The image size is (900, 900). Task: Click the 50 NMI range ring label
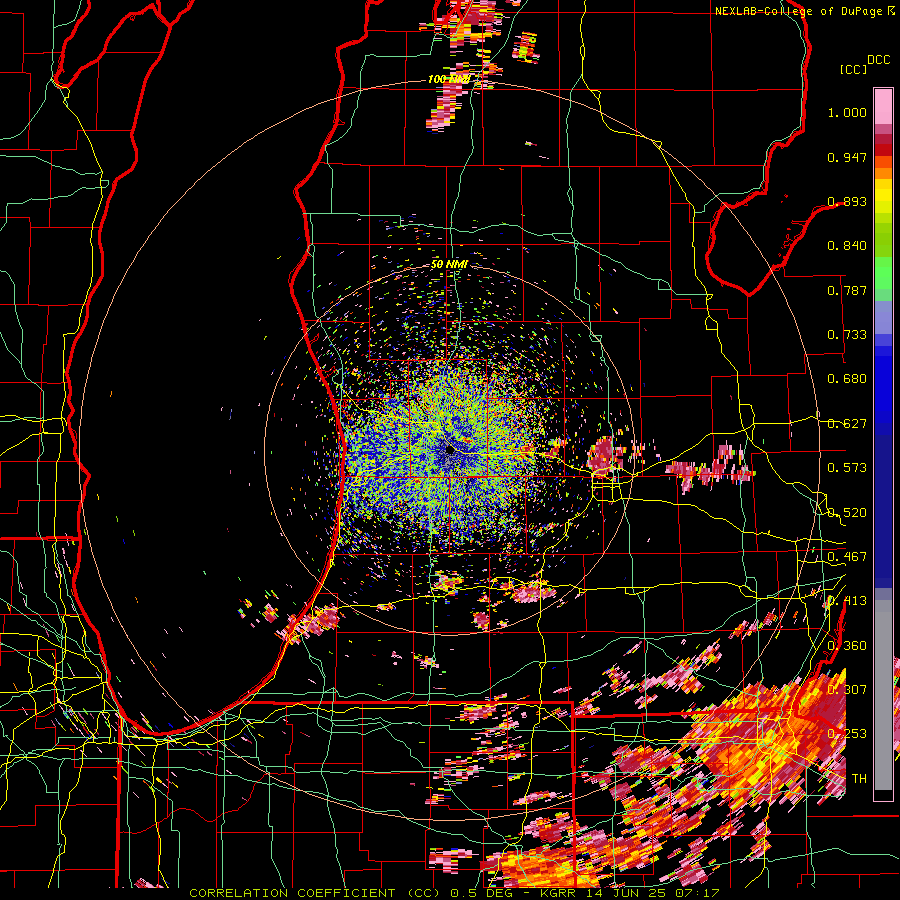tap(449, 265)
